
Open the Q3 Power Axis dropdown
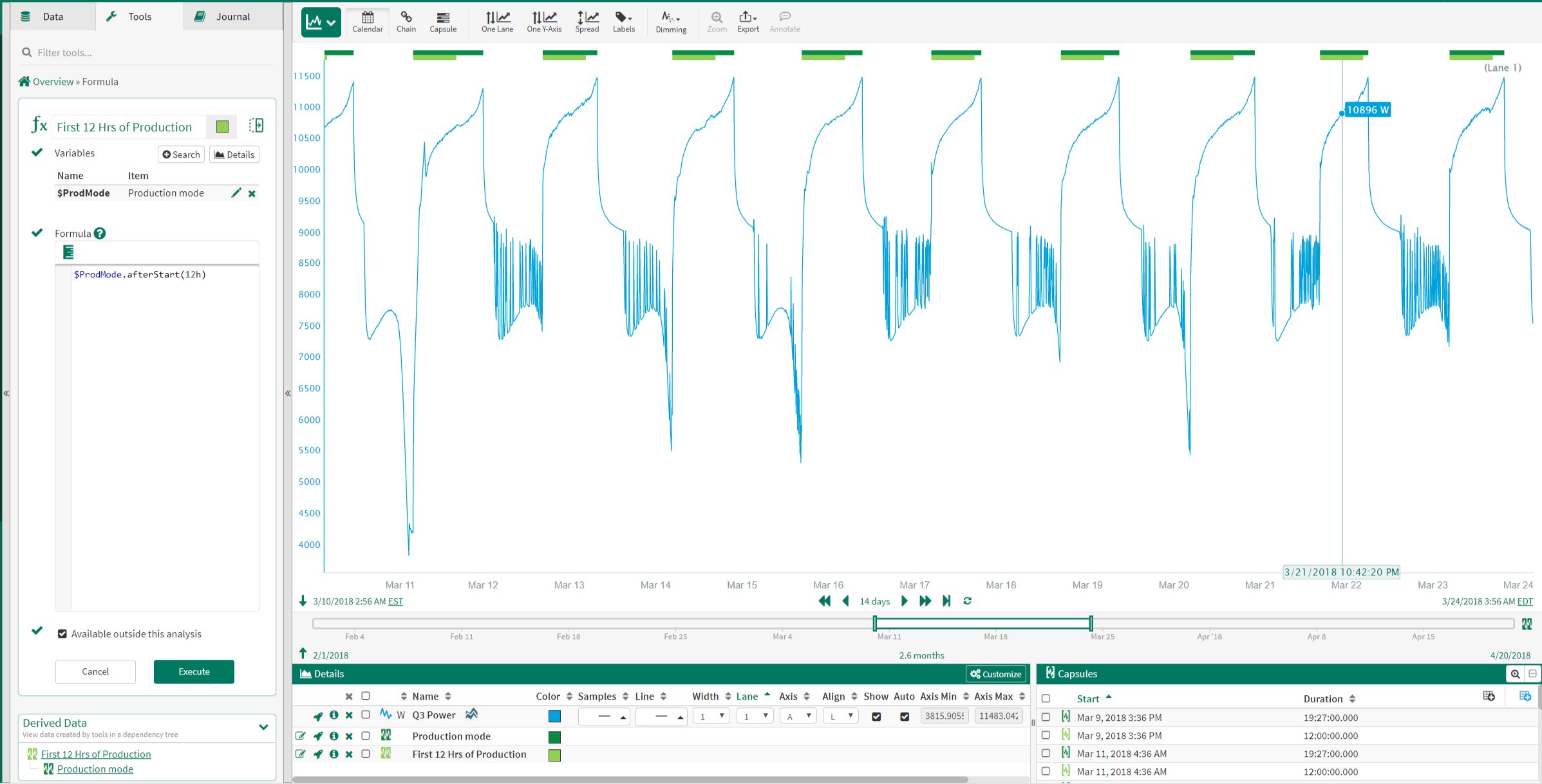[798, 716]
